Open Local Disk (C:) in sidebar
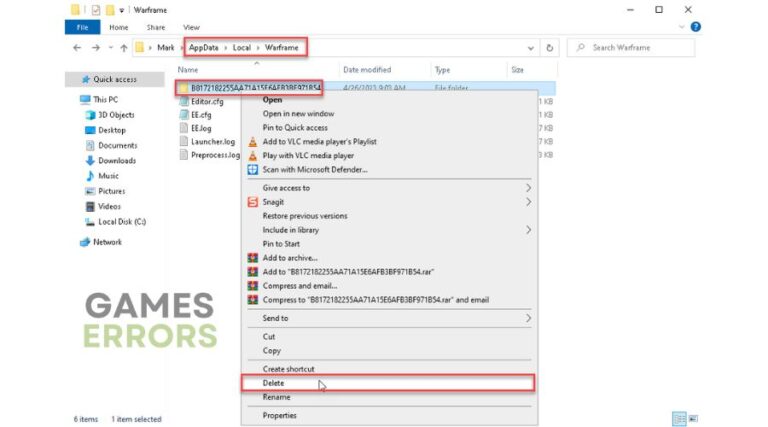Screen dimensions: 768x427 [x=122, y=222]
